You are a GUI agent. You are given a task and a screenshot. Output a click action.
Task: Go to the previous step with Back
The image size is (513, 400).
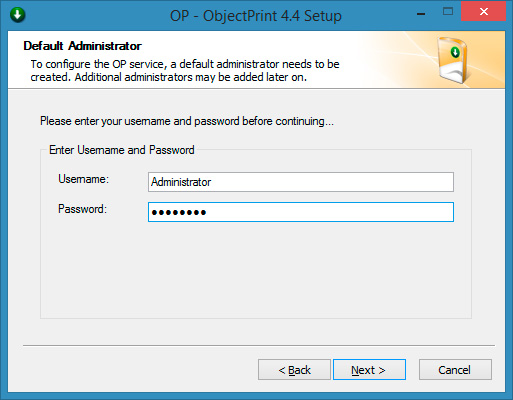(x=294, y=370)
